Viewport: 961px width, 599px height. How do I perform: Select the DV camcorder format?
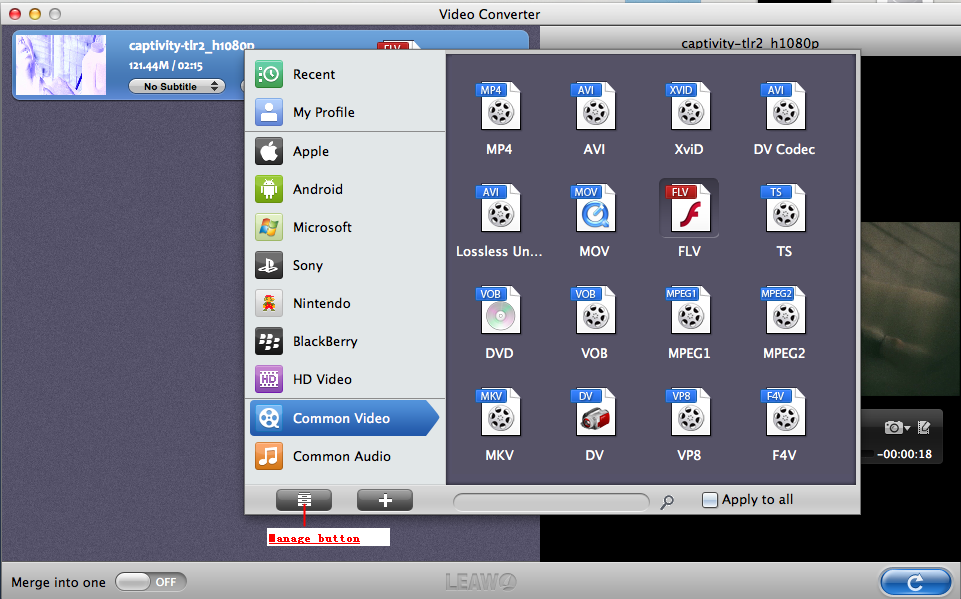click(594, 413)
